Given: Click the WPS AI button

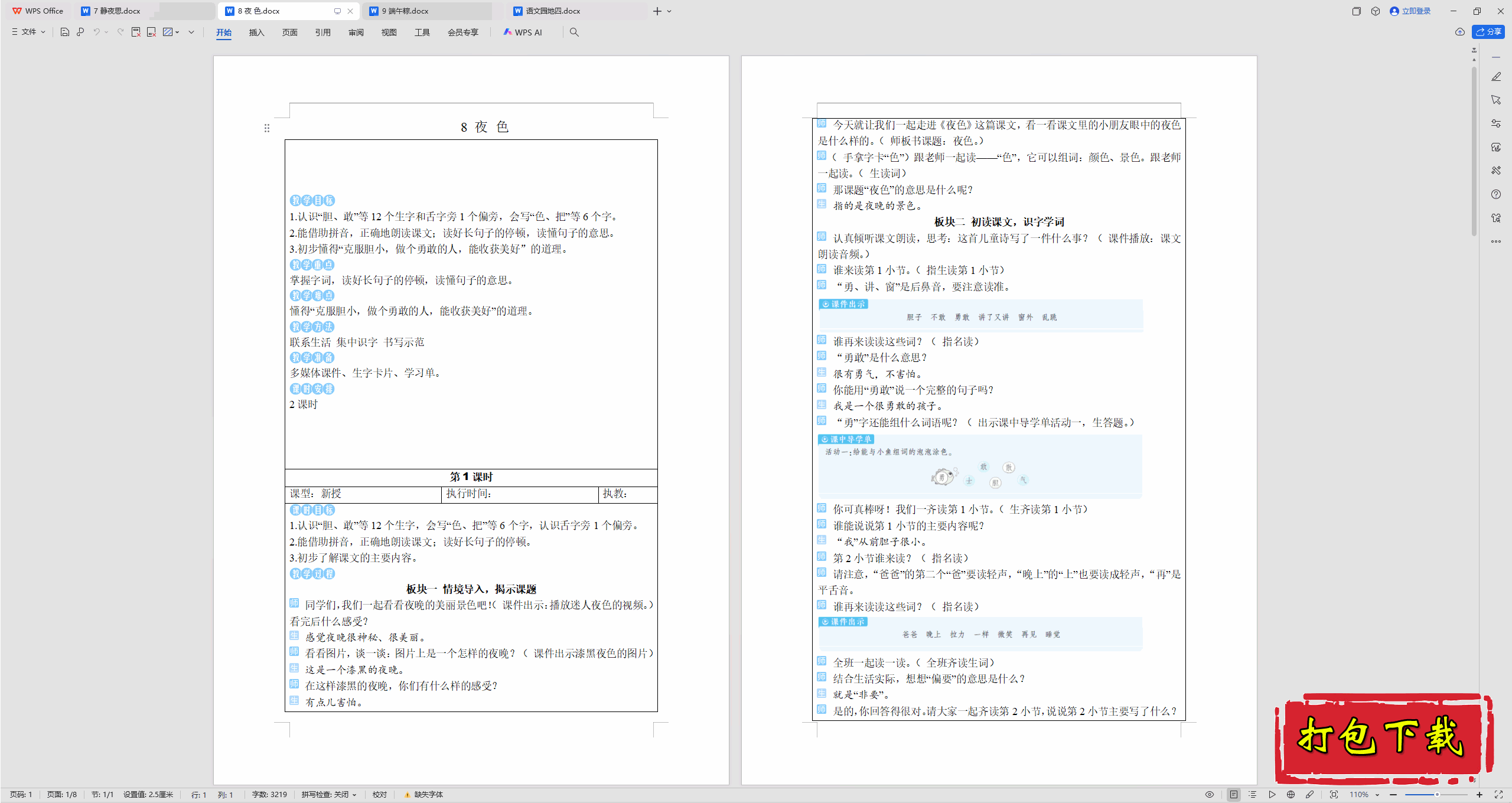Looking at the screenshot, I should pos(523,32).
